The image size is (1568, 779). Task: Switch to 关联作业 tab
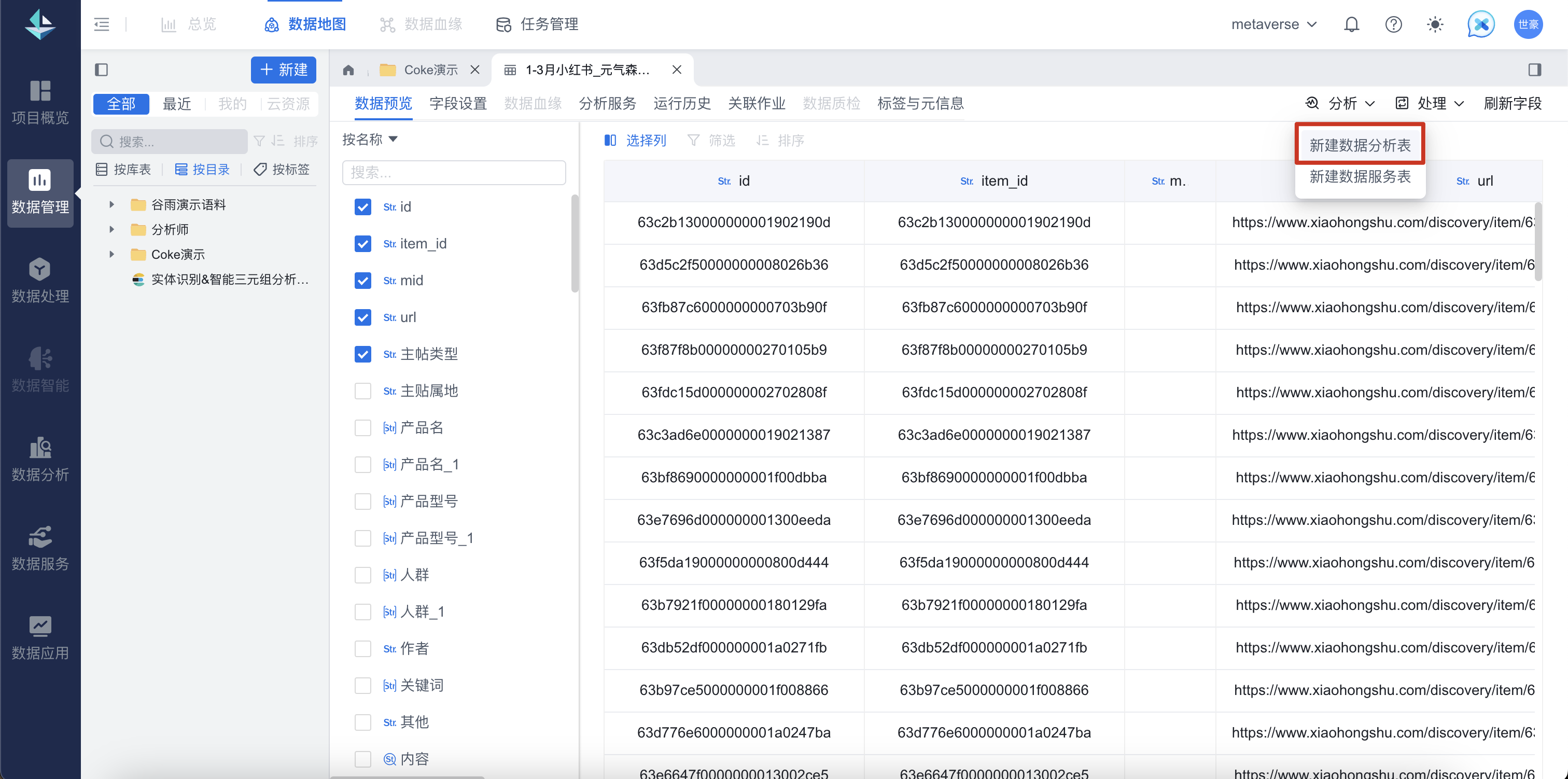pos(757,103)
